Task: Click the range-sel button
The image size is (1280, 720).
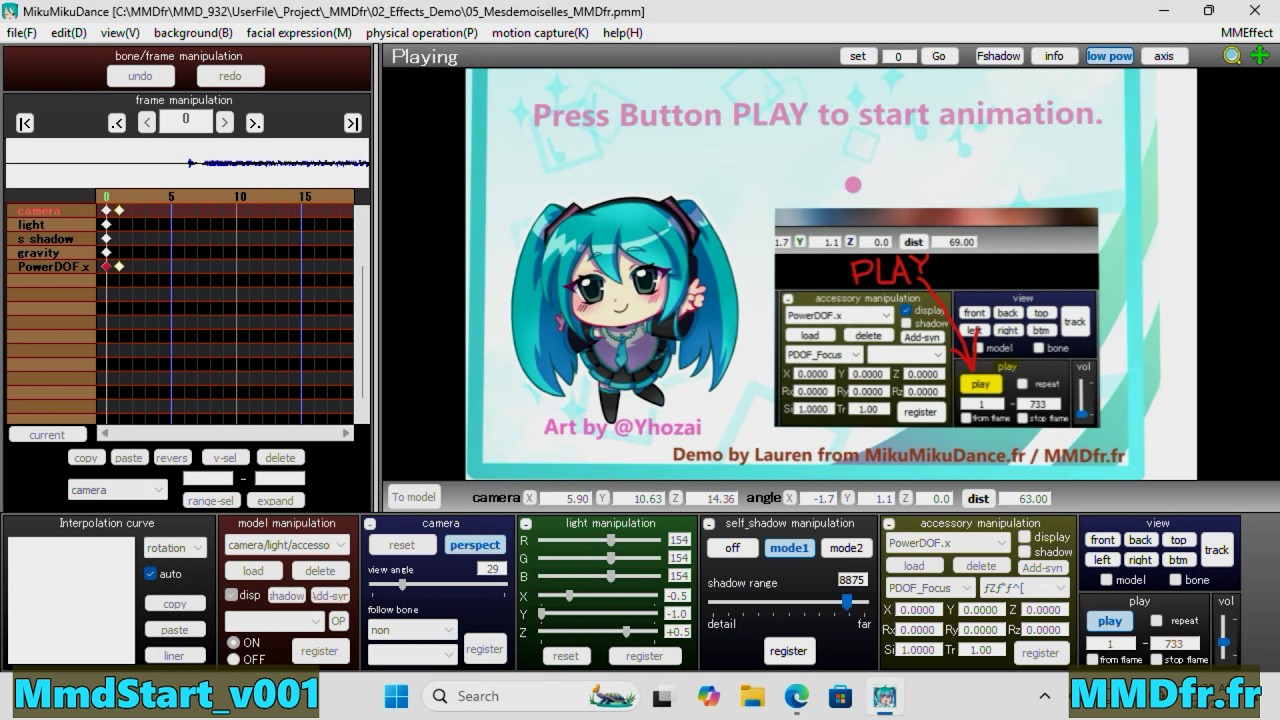Action: (210, 501)
